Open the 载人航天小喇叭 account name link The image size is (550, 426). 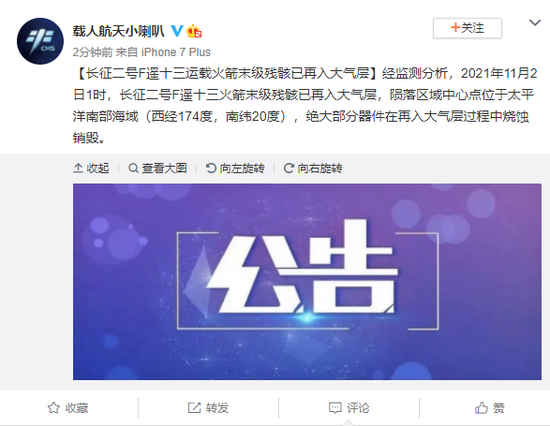pos(119,31)
